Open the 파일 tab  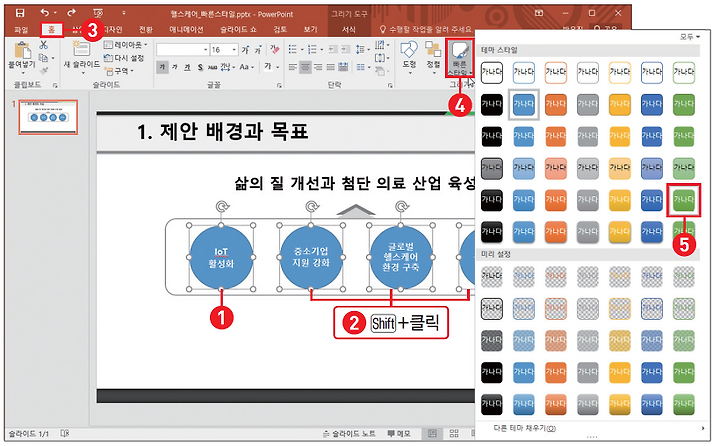point(21,29)
